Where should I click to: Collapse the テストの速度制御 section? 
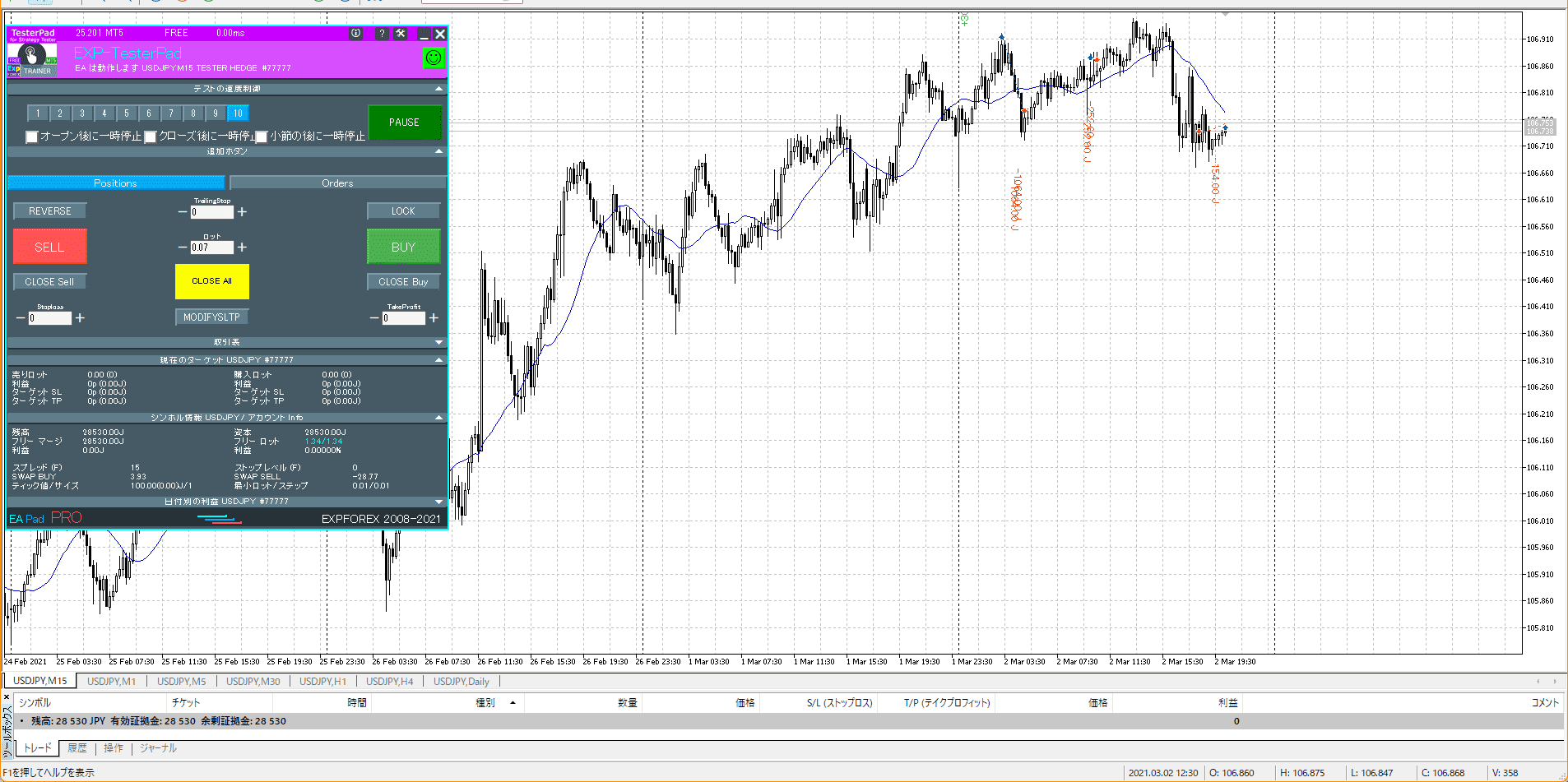click(438, 89)
